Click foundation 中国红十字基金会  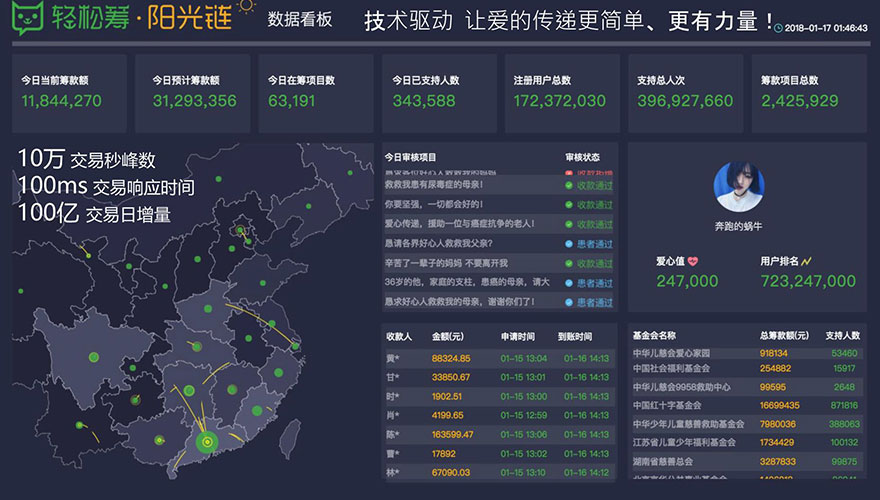667,405
